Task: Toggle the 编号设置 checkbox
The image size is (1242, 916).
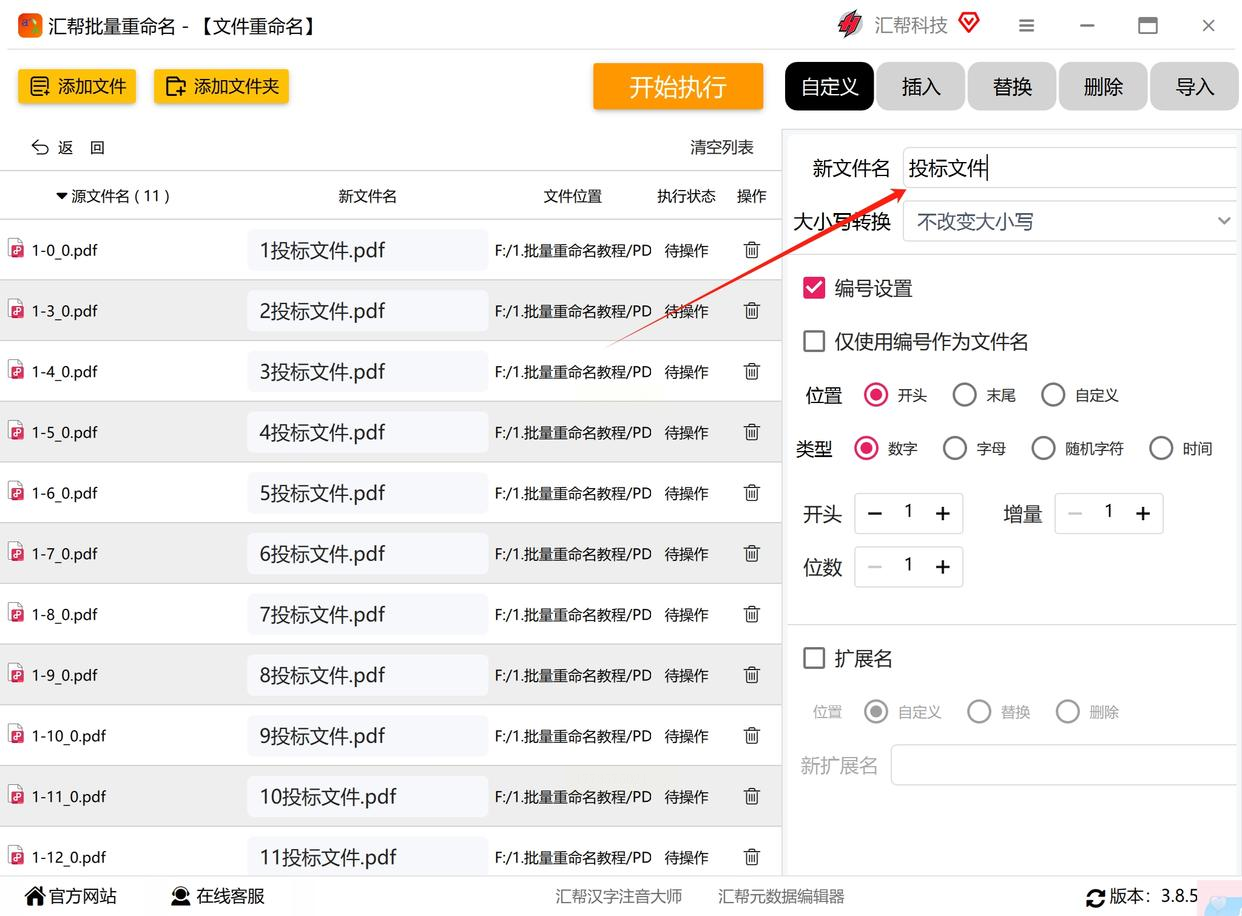Action: coord(814,288)
